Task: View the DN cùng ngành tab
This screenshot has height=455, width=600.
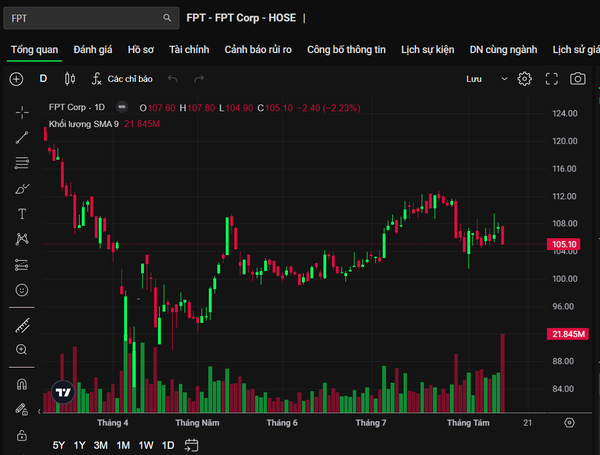Action: click(x=503, y=50)
